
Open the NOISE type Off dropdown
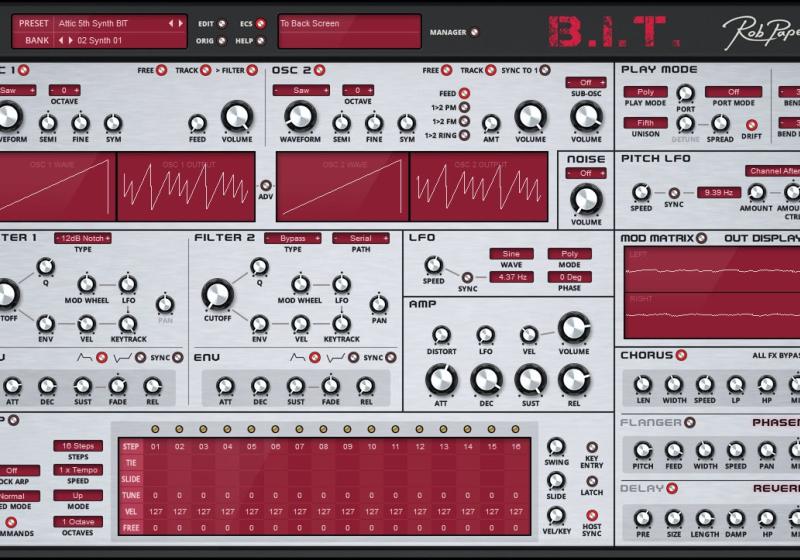click(x=586, y=173)
